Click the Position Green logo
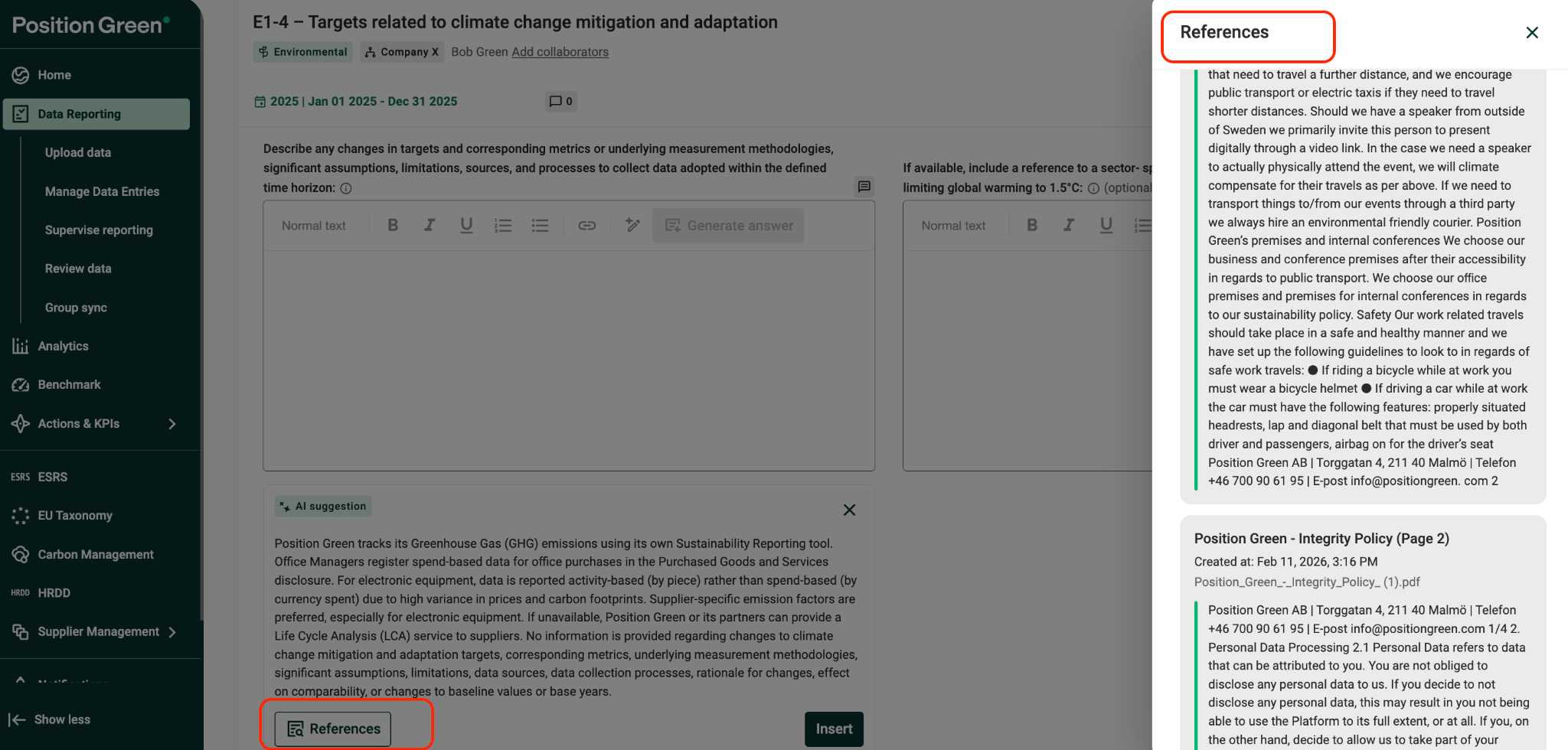The image size is (1568, 750). point(90,25)
